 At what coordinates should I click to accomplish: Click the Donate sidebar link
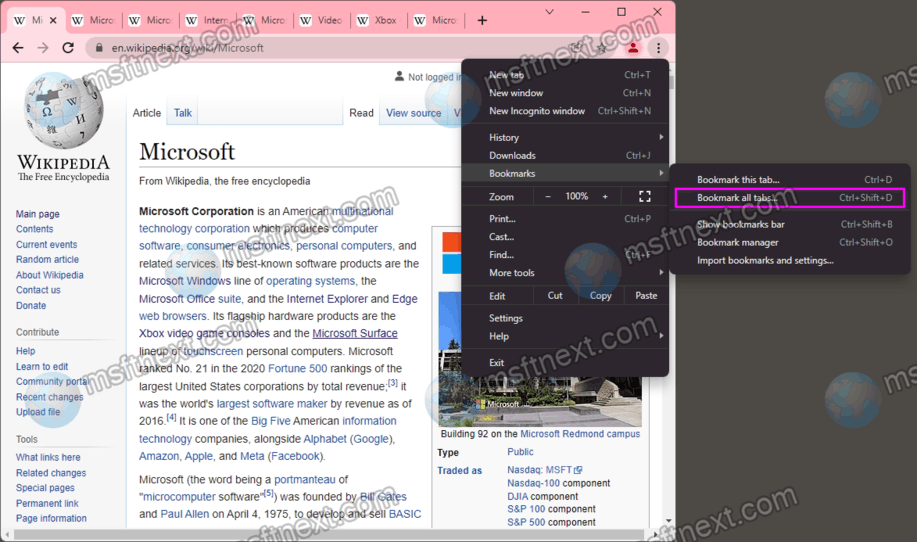(31, 306)
